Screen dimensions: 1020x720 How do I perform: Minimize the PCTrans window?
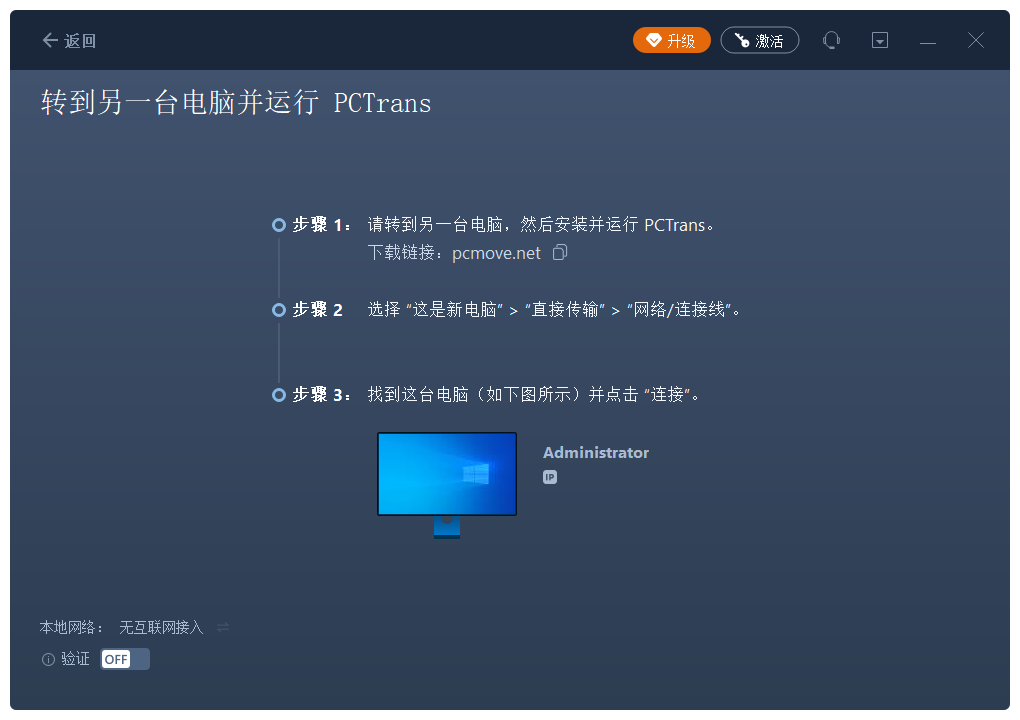click(x=928, y=41)
